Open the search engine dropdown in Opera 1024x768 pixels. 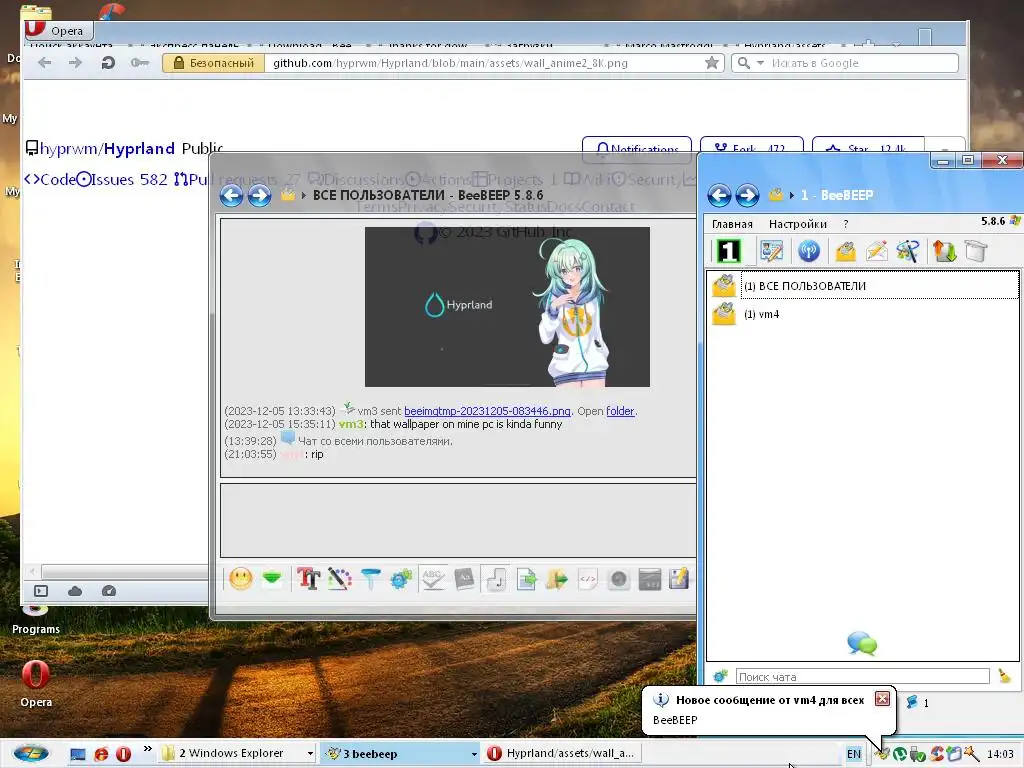pos(760,63)
